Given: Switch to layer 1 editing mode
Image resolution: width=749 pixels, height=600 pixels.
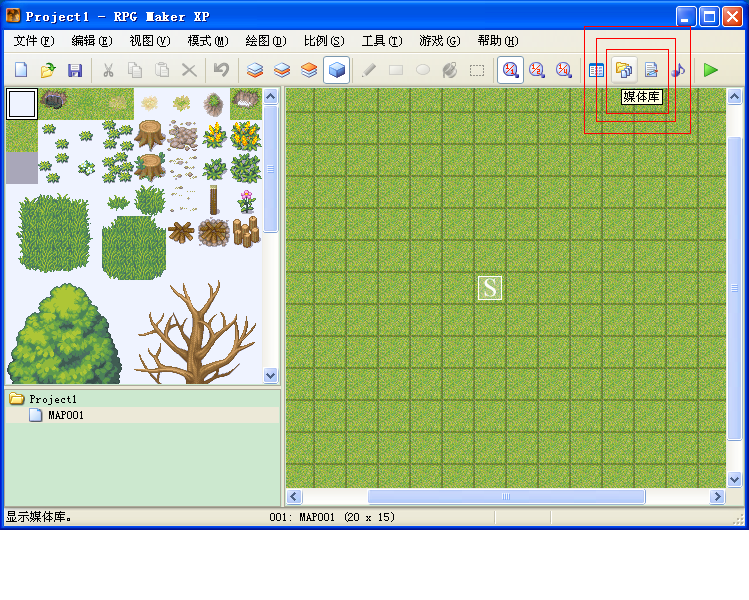Looking at the screenshot, I should [x=255, y=70].
